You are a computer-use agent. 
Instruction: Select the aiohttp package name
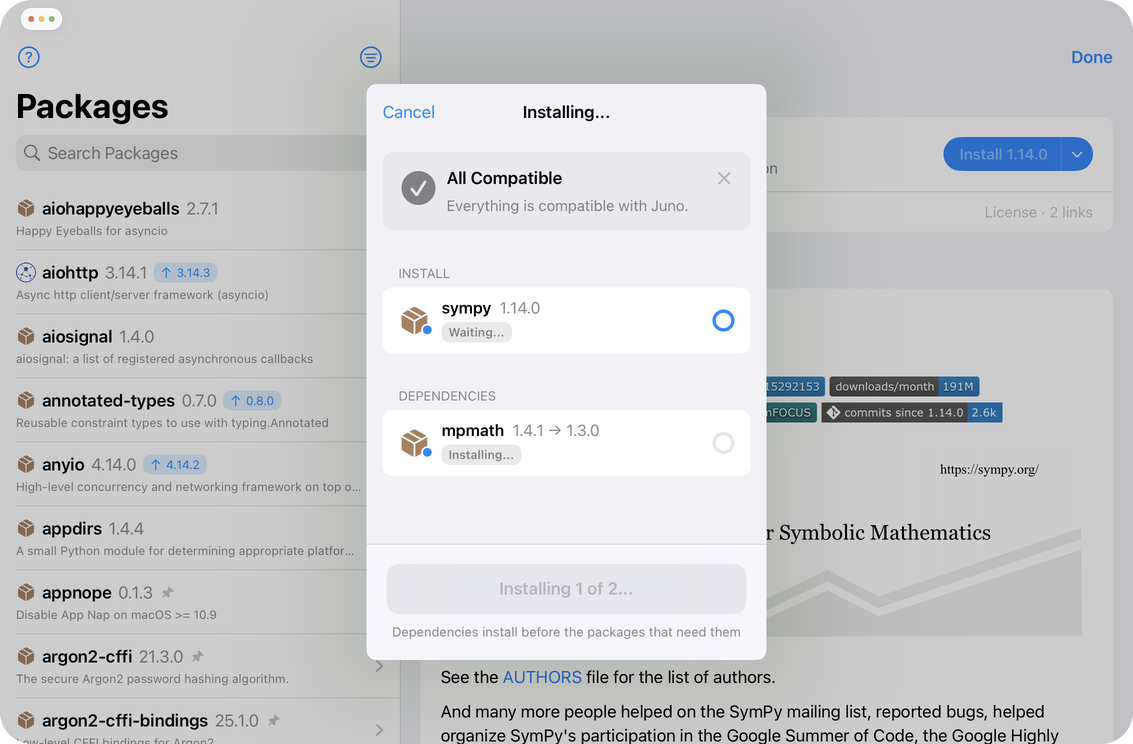[x=70, y=272]
